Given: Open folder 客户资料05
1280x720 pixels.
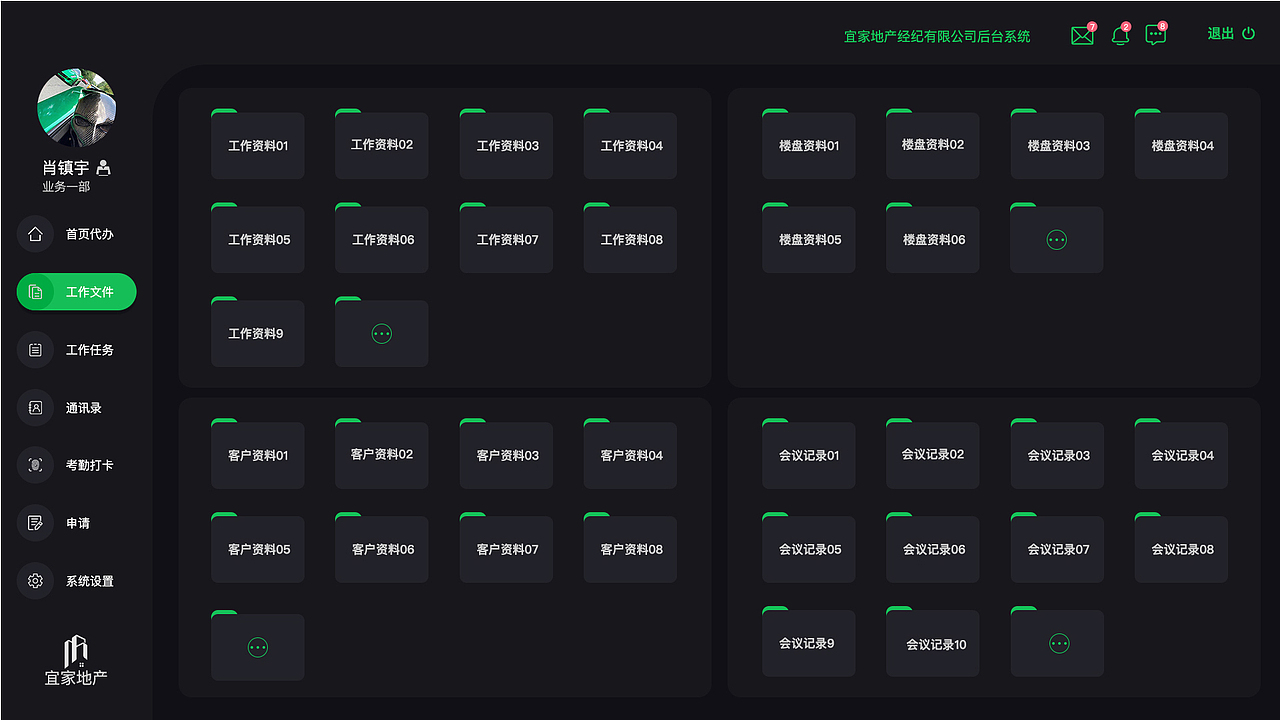Looking at the screenshot, I should click(x=257, y=548).
